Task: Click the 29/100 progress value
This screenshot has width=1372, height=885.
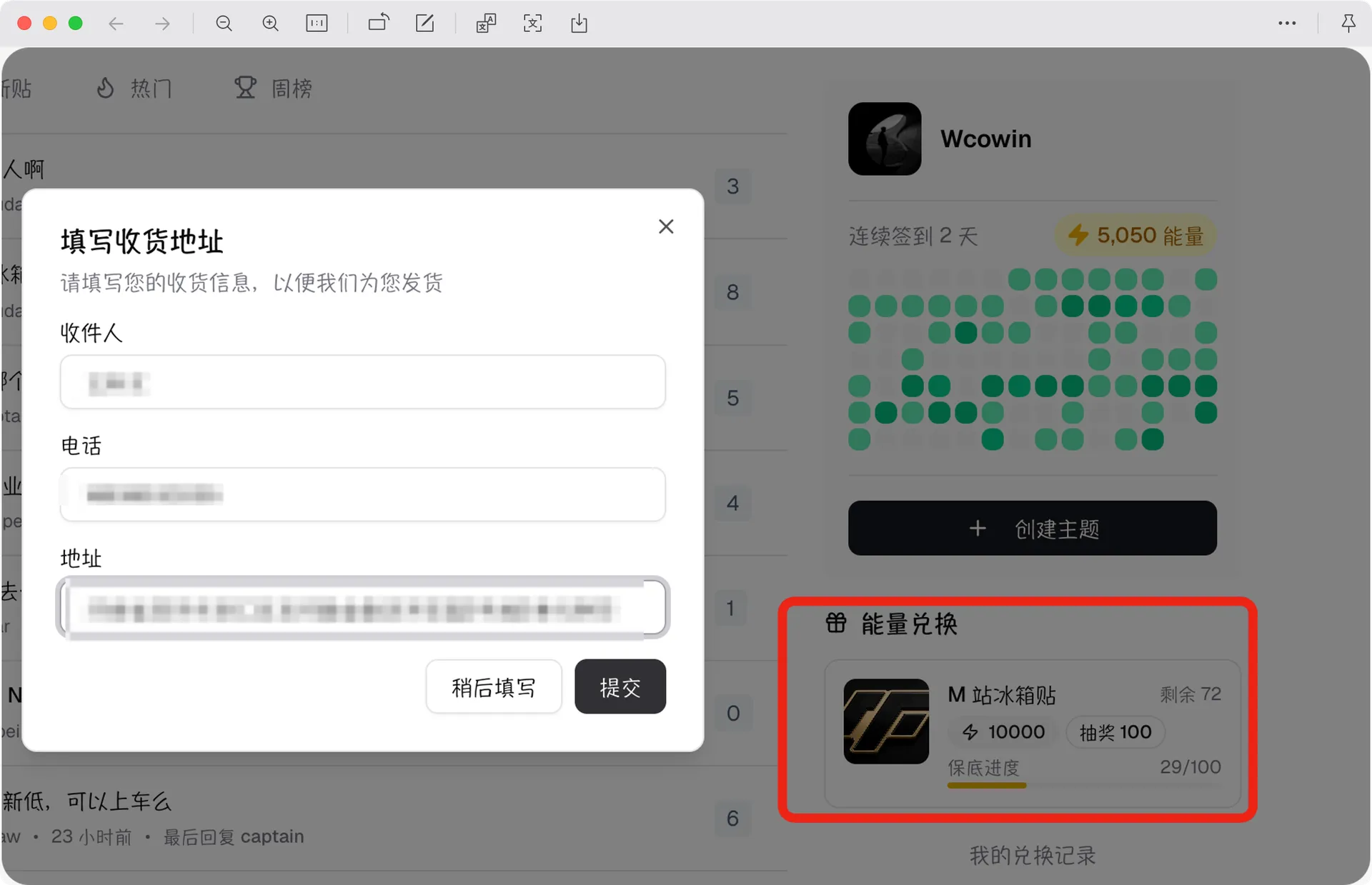Action: click(x=1190, y=767)
